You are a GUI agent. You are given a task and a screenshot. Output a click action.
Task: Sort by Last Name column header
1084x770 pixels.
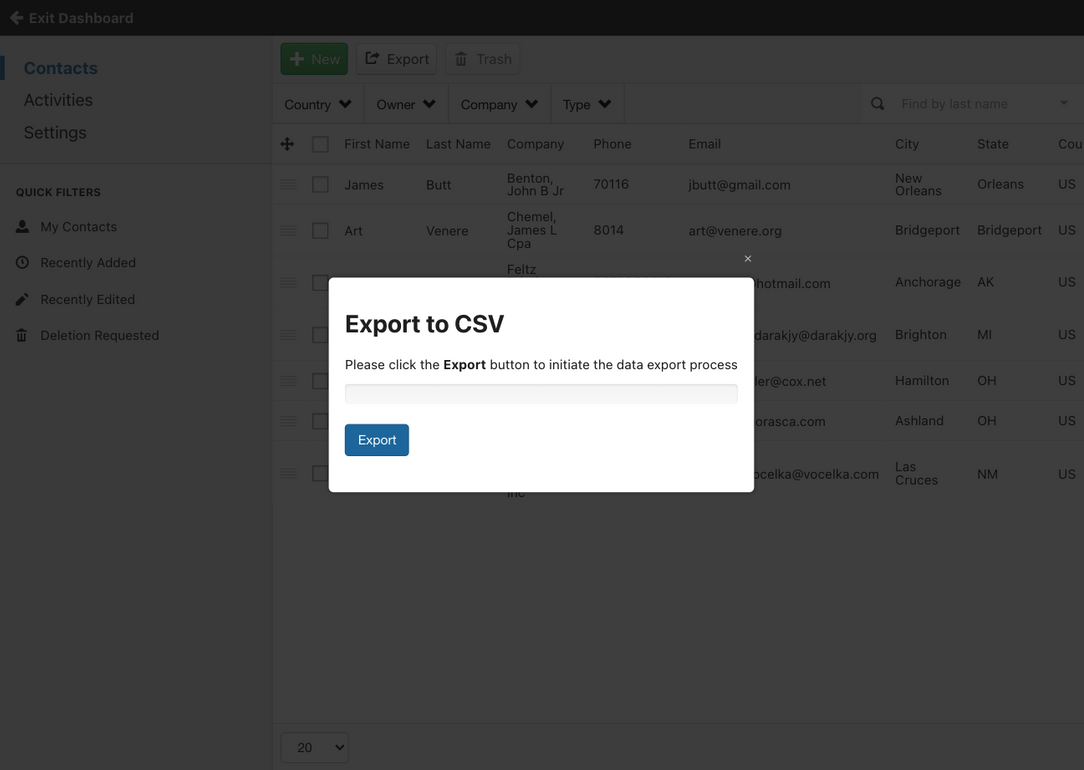pyautogui.click(x=458, y=144)
